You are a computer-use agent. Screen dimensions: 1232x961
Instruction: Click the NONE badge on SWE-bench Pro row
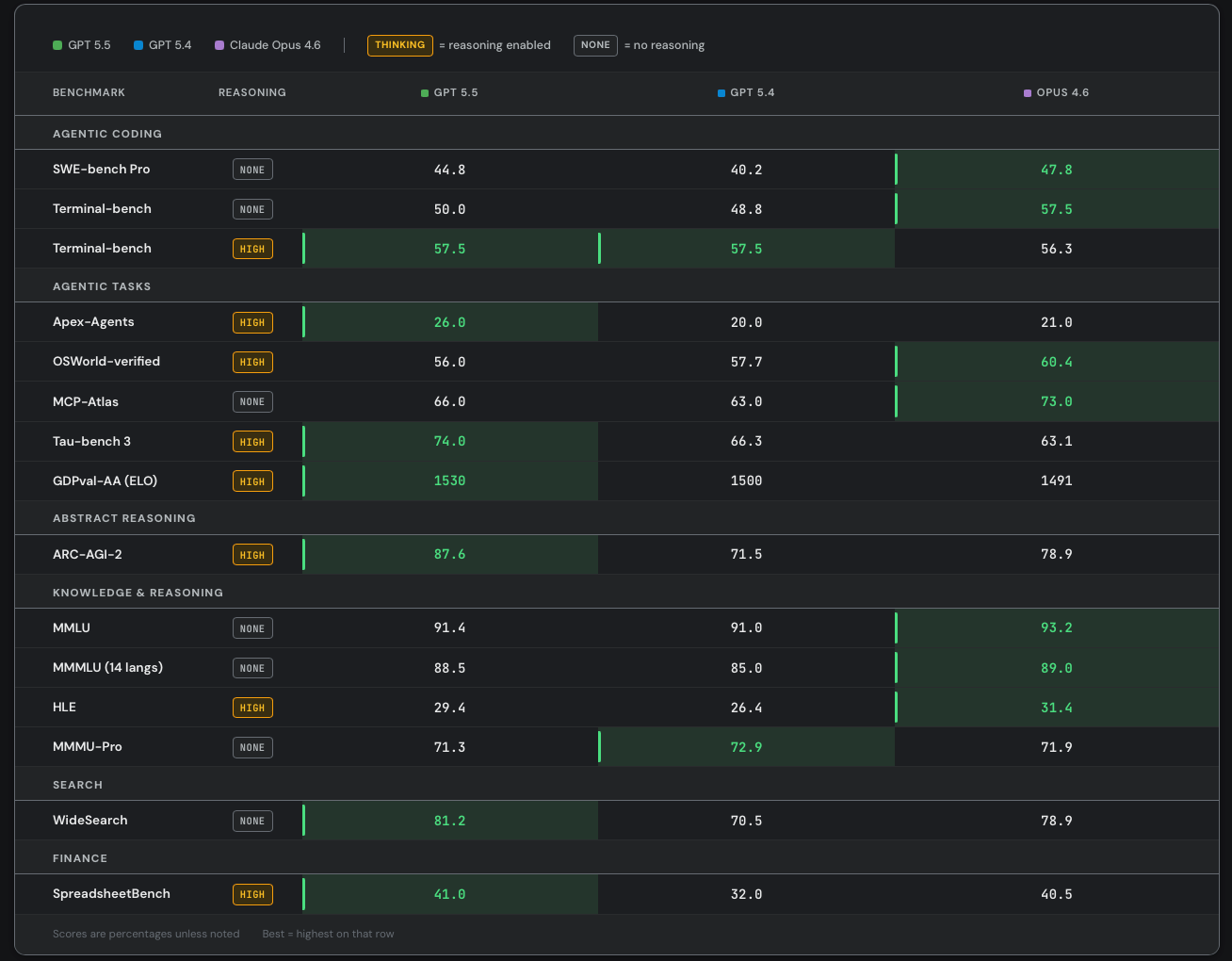click(x=252, y=170)
